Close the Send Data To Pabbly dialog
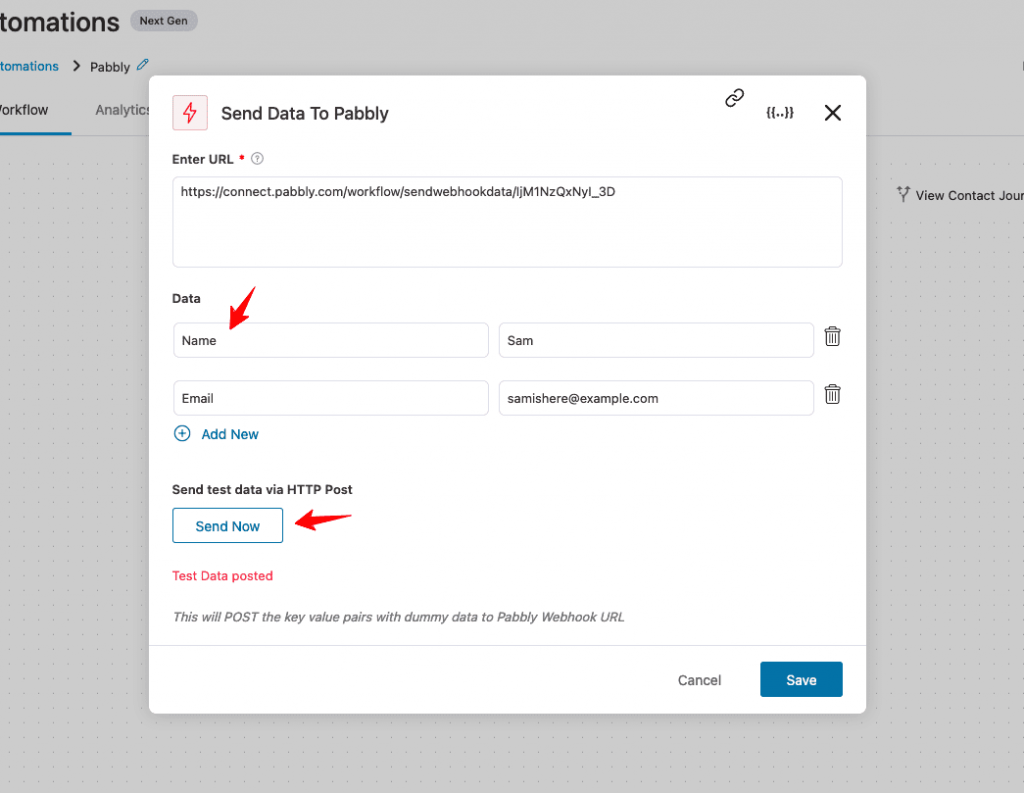Image resolution: width=1024 pixels, height=793 pixels. coord(833,113)
